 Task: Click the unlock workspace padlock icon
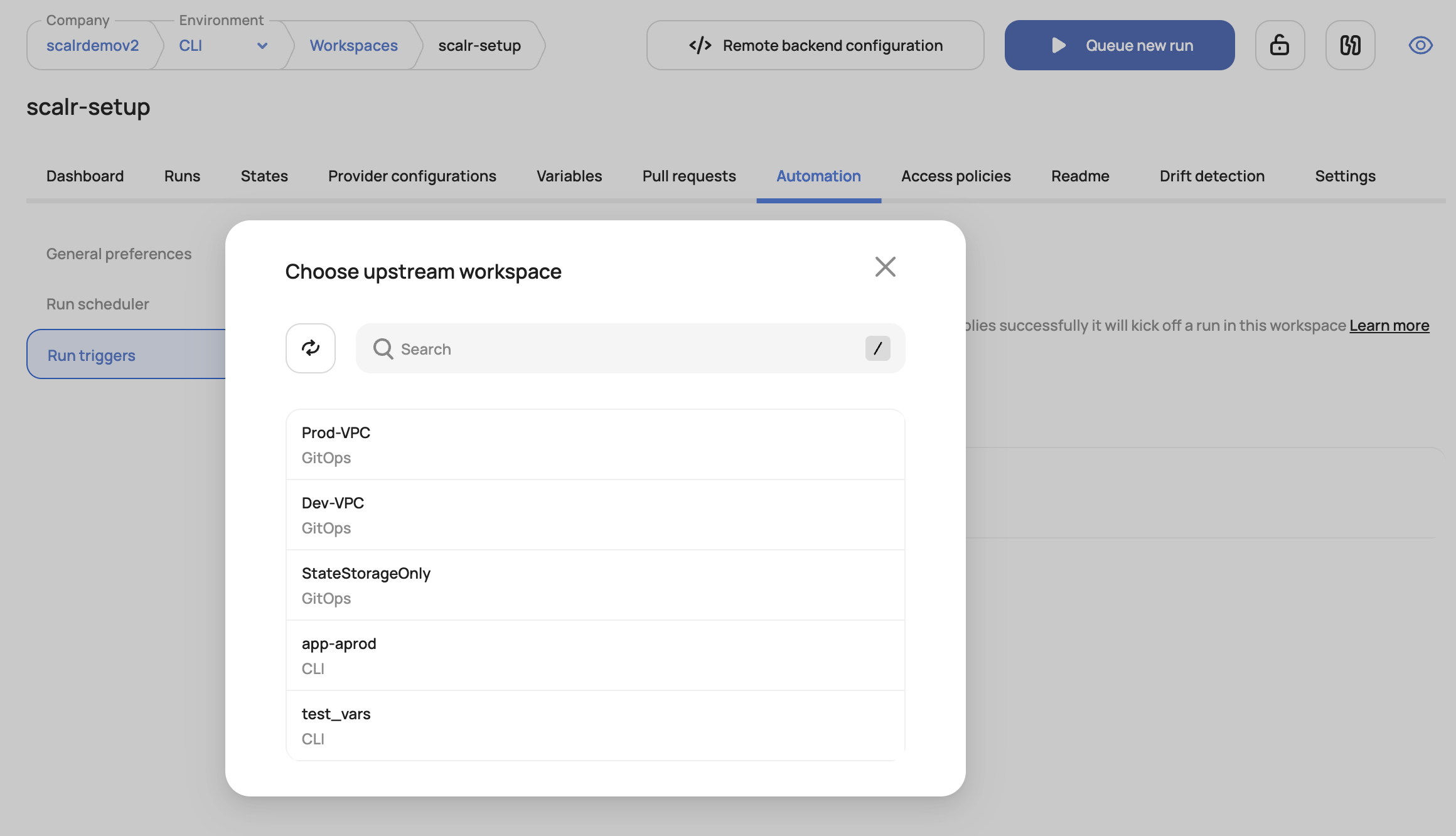pyautogui.click(x=1279, y=45)
